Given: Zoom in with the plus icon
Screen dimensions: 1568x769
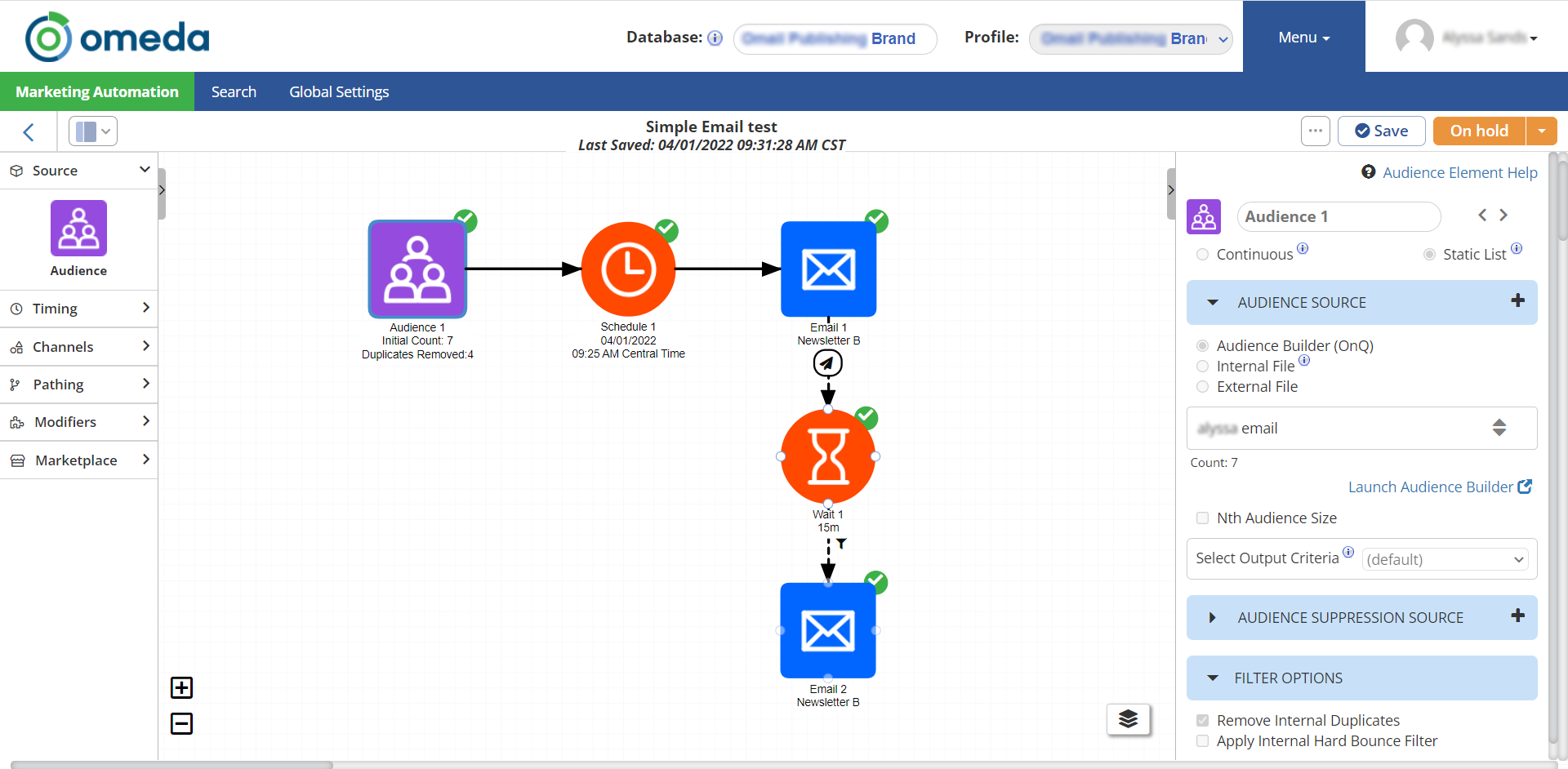Looking at the screenshot, I should pos(181,688).
